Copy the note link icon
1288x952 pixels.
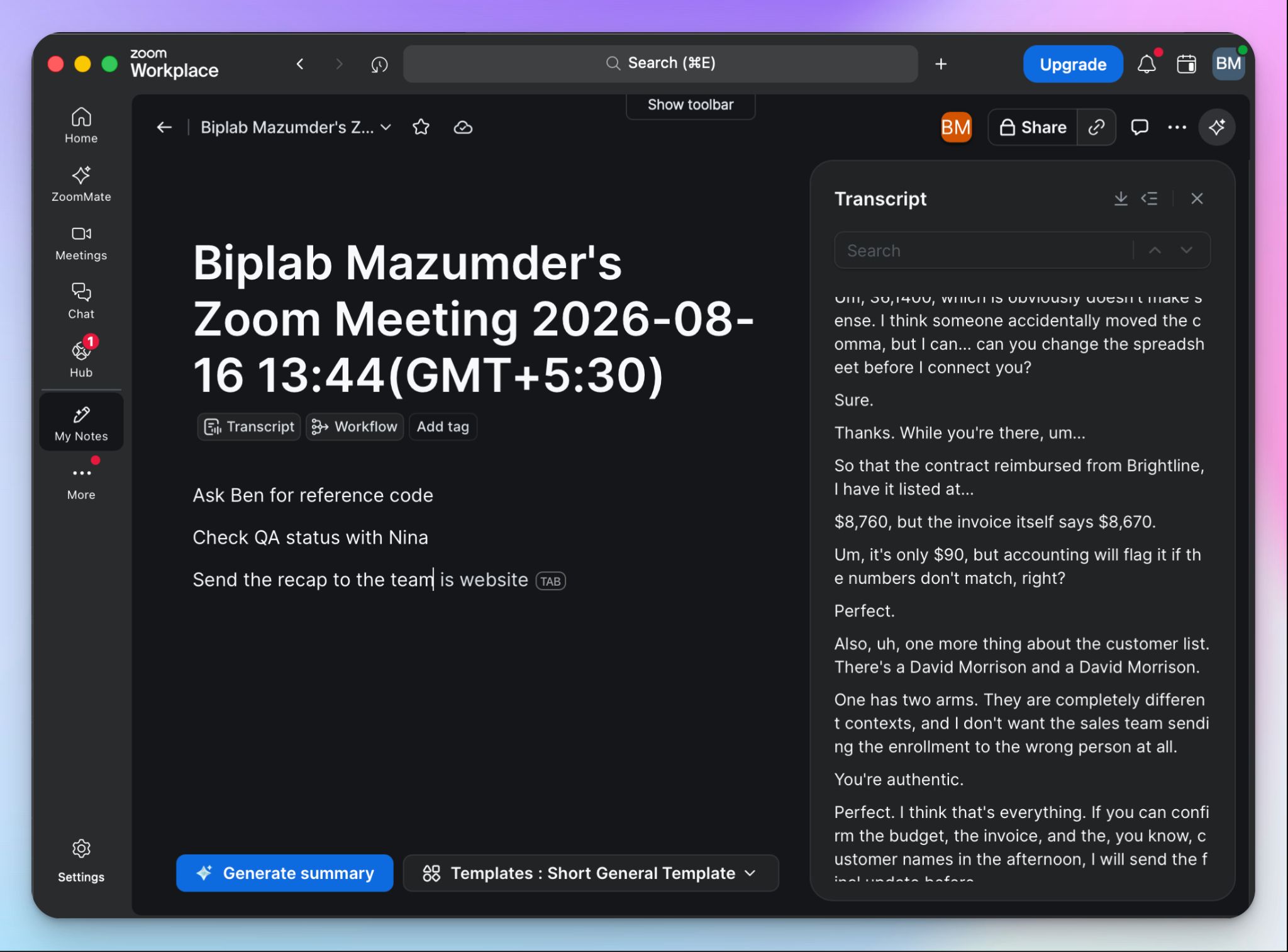click(x=1097, y=127)
